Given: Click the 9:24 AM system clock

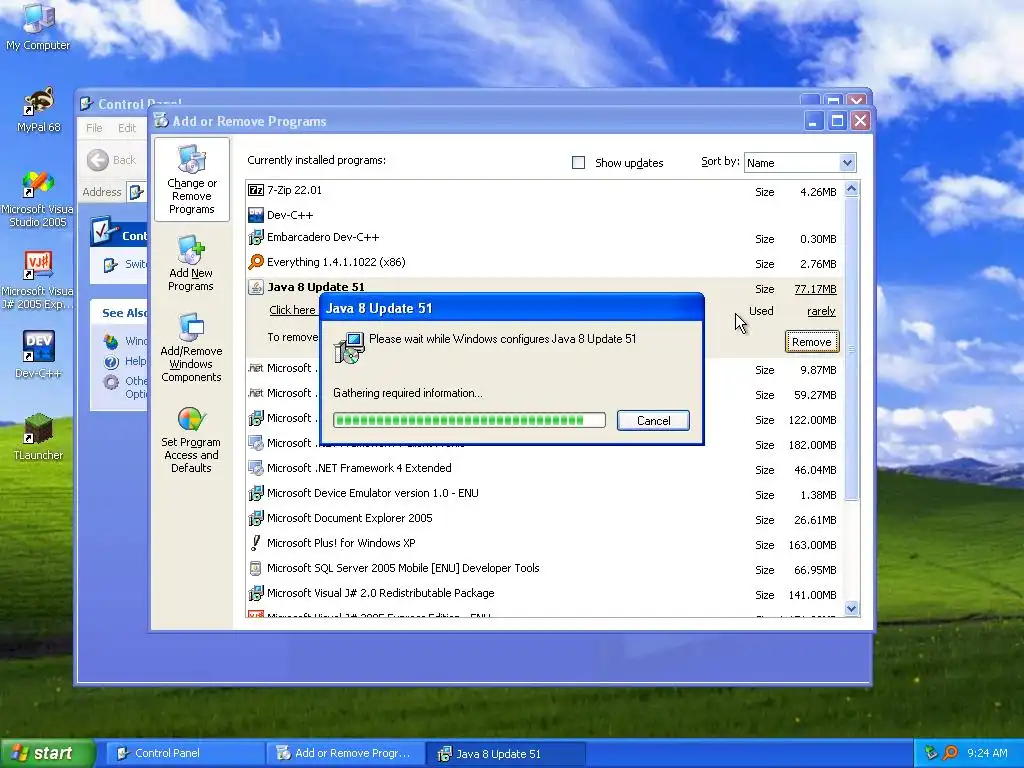Looking at the screenshot, I should click(987, 753).
